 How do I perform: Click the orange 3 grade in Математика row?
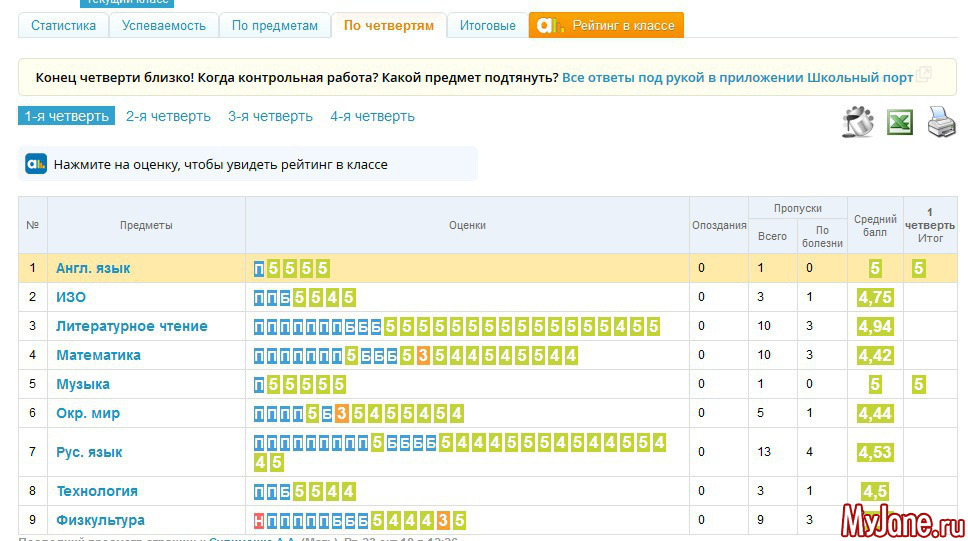424,355
